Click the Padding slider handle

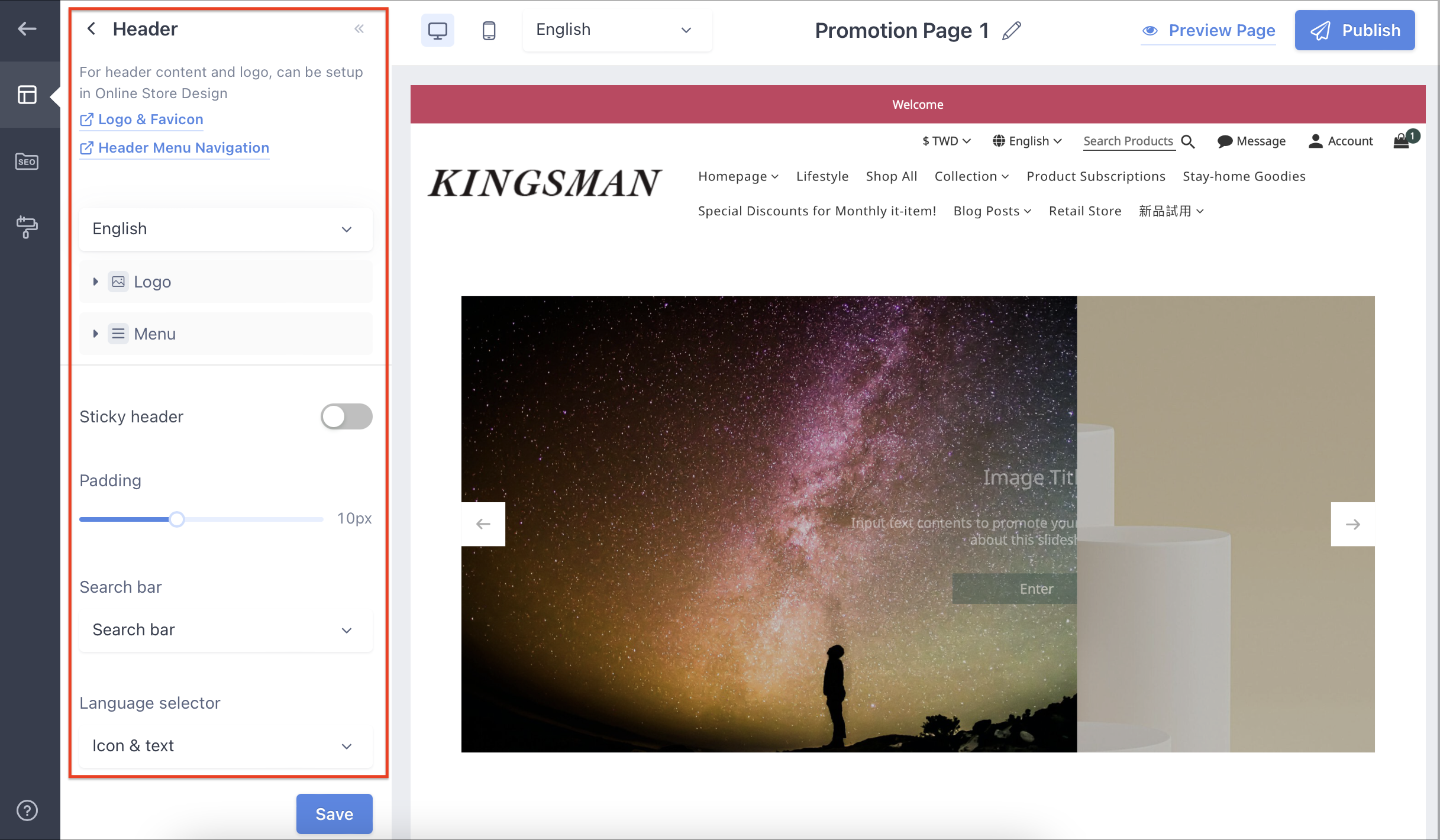pos(176,519)
